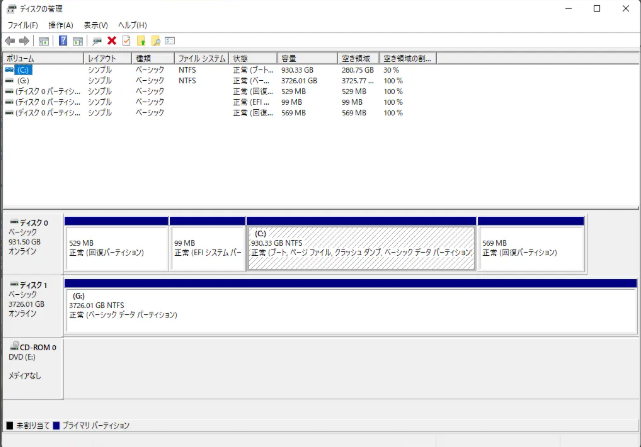Open the 操作(A) menu
Screen dimensions: 641x447
pyautogui.click(x=61, y=25)
